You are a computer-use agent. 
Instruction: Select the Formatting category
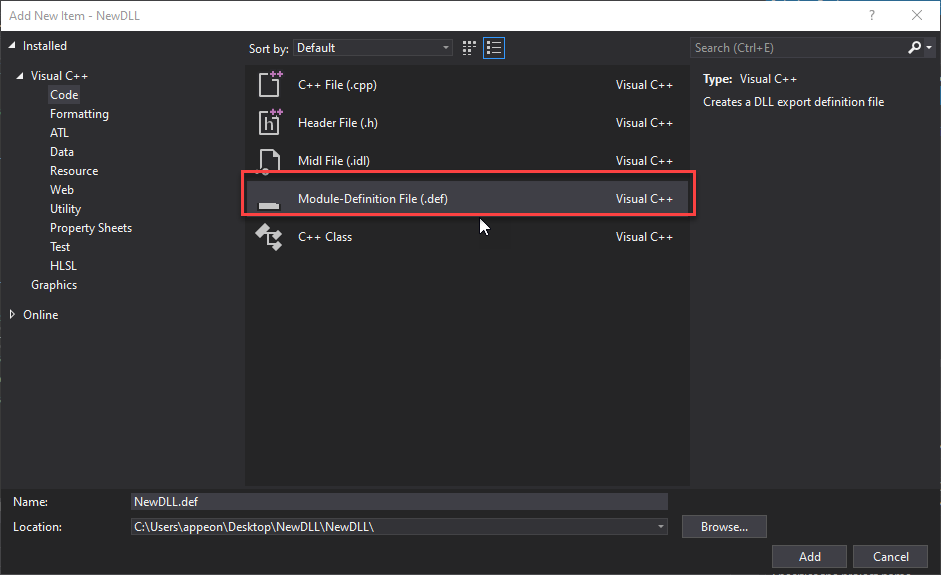click(x=79, y=114)
